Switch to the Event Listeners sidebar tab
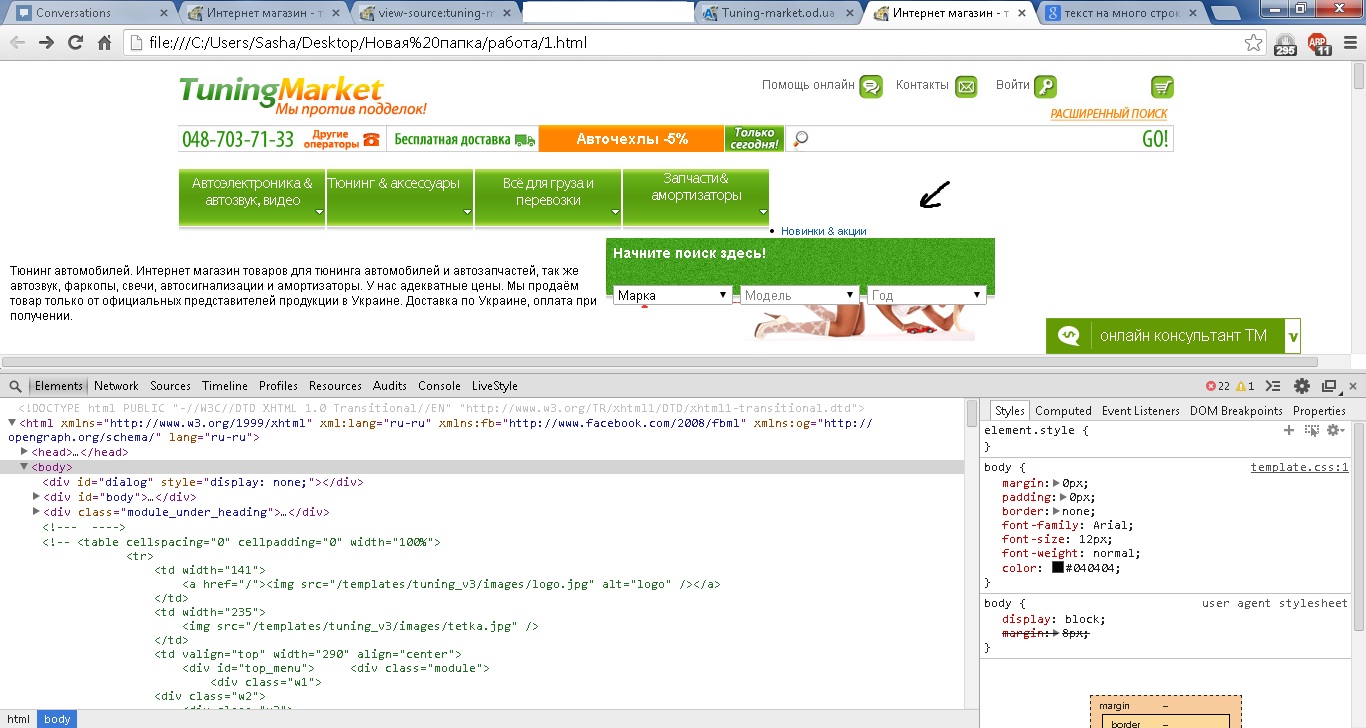The image size is (1366, 728). [1141, 411]
